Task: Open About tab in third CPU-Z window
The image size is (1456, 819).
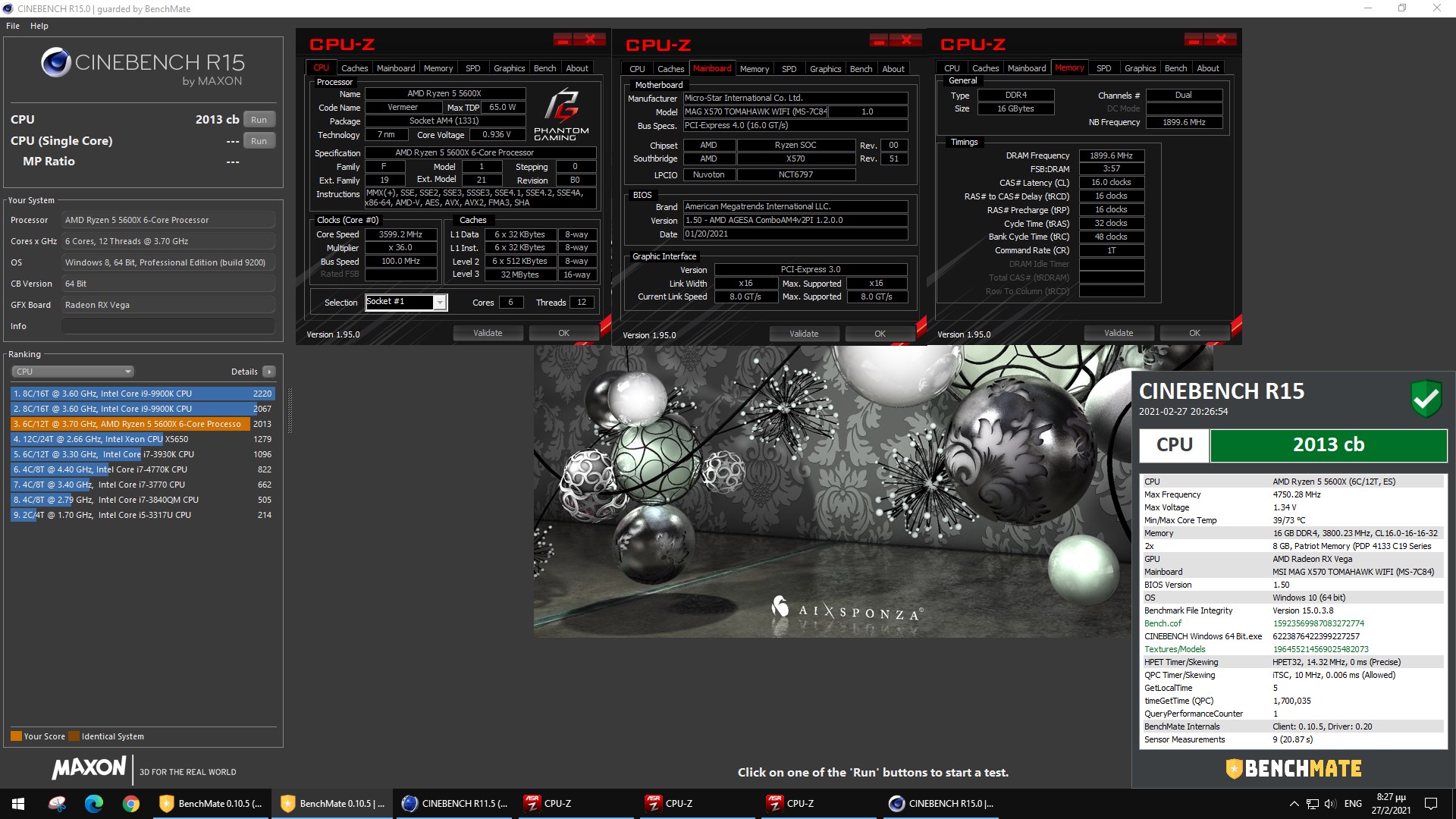Action: point(1208,68)
